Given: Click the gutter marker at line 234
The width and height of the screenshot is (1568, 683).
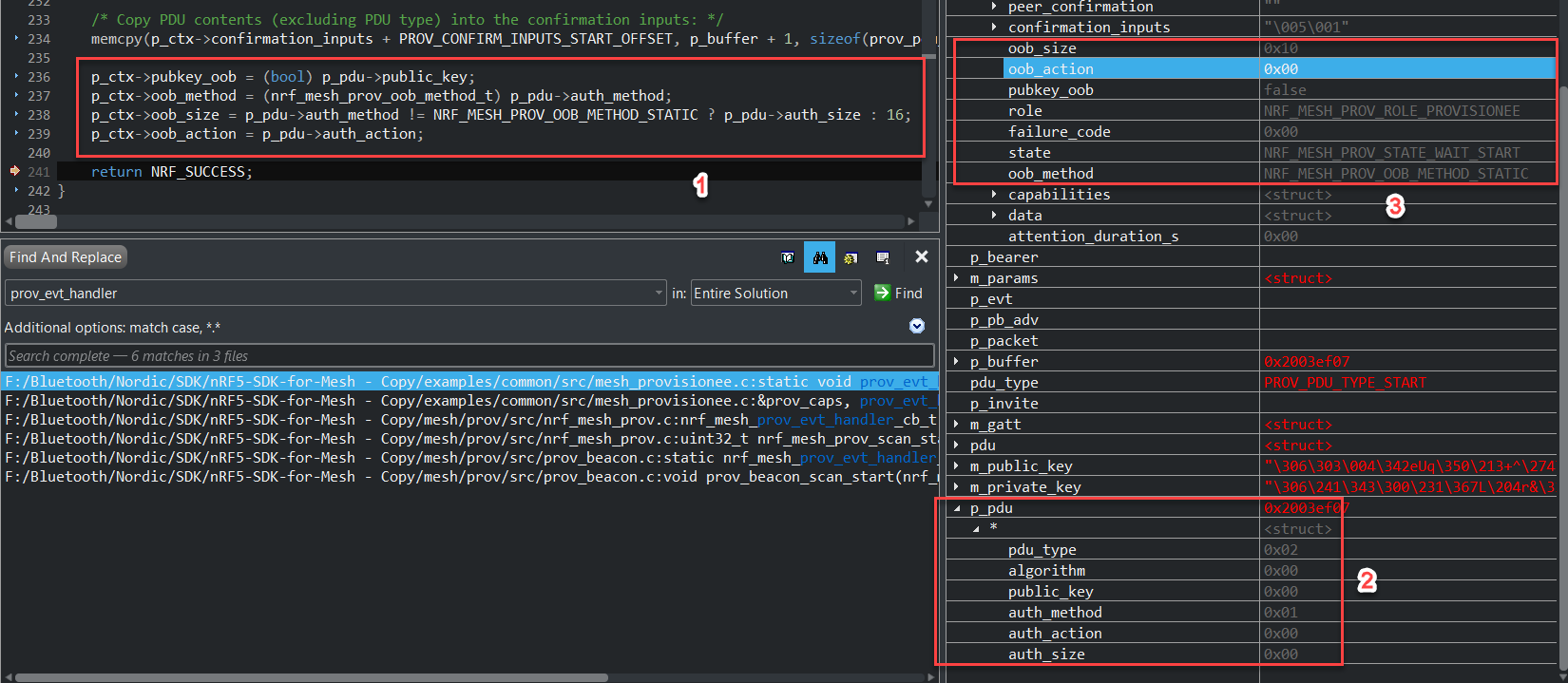Looking at the screenshot, I should click(16, 39).
